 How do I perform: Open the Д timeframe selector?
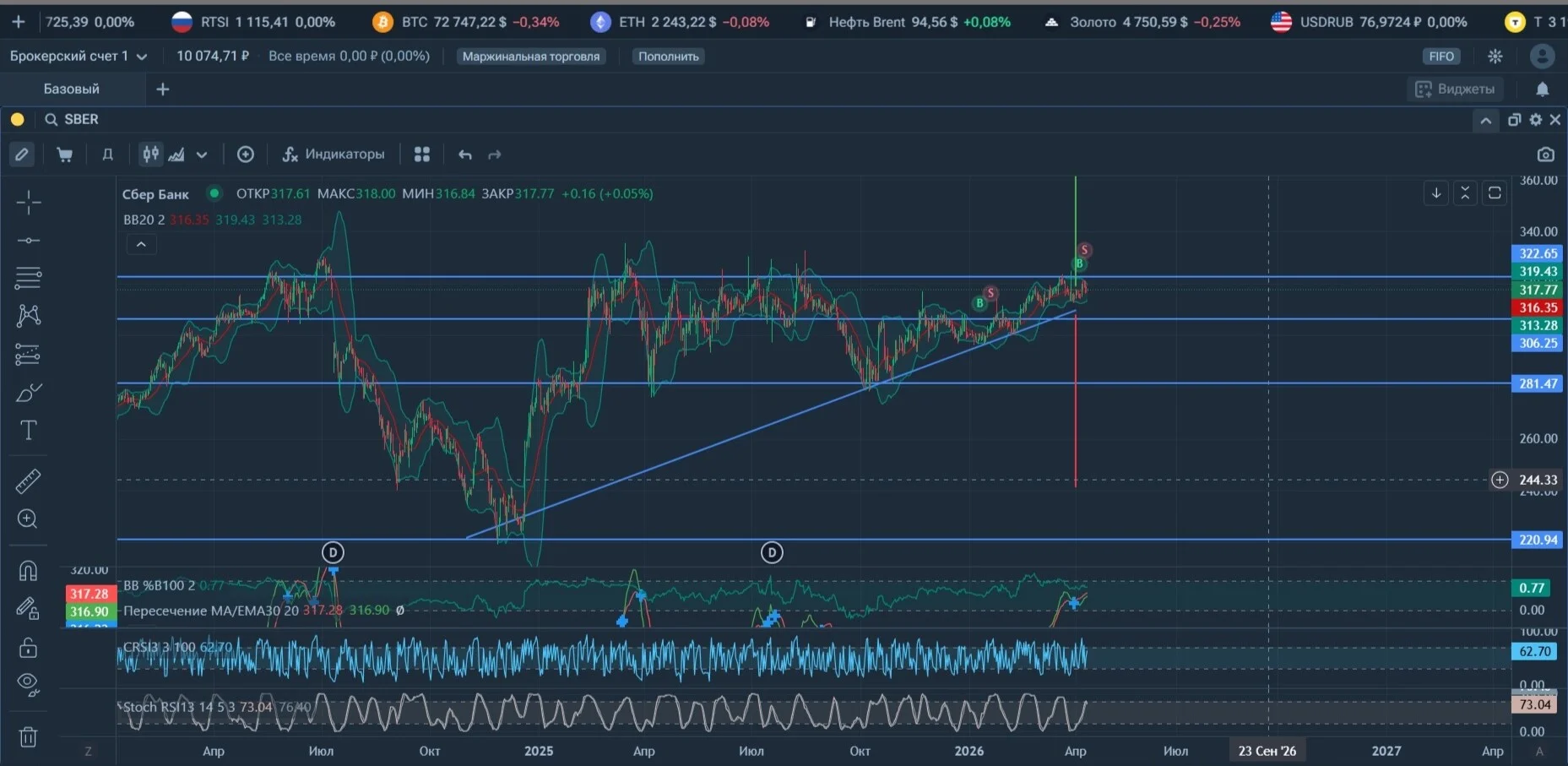coord(107,155)
